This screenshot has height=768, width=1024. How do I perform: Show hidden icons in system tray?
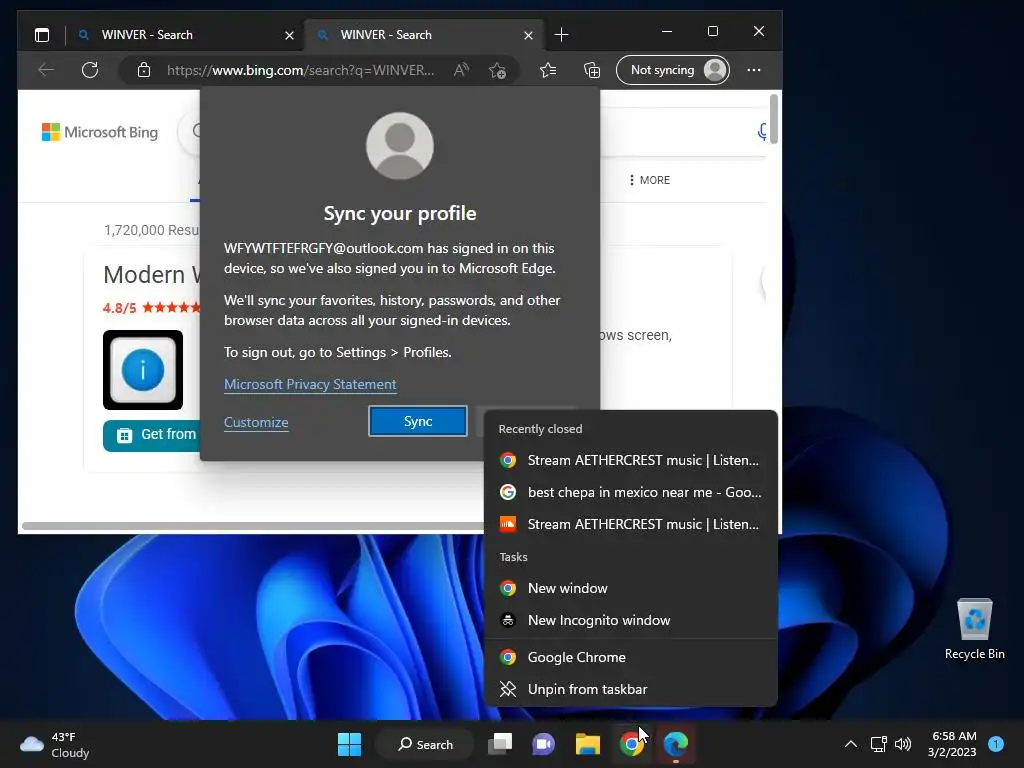[851, 744]
